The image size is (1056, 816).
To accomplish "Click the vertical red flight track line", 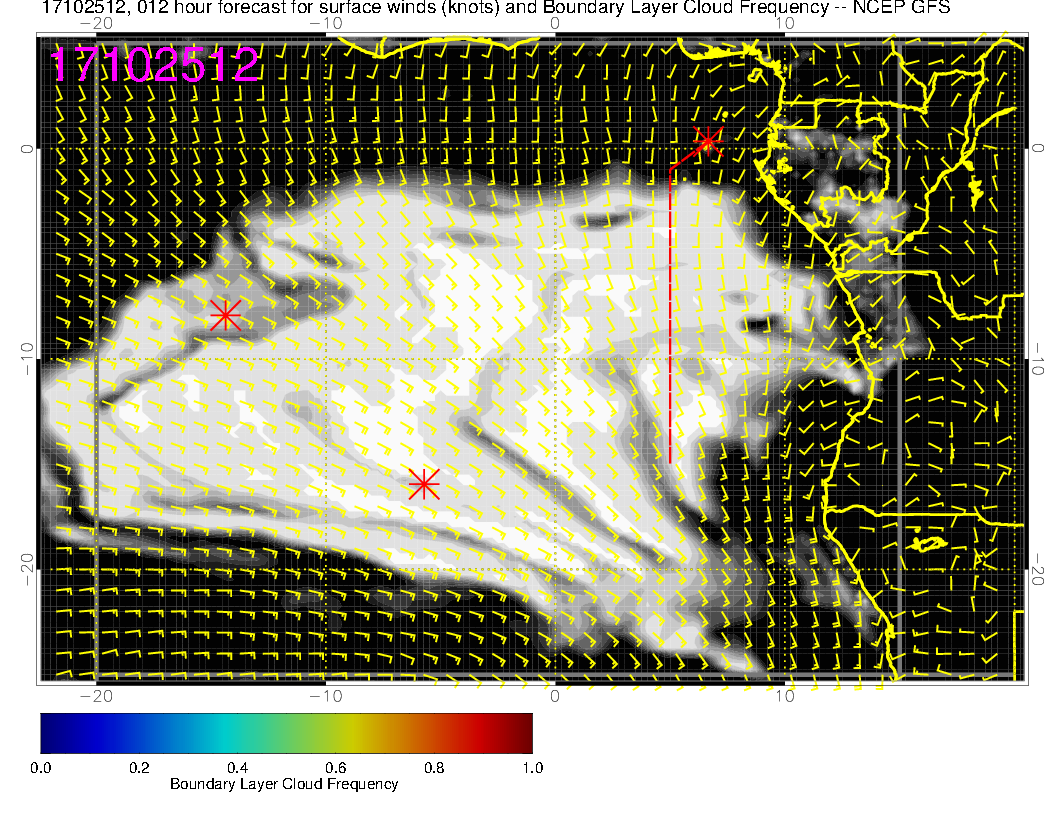I will point(670,314).
